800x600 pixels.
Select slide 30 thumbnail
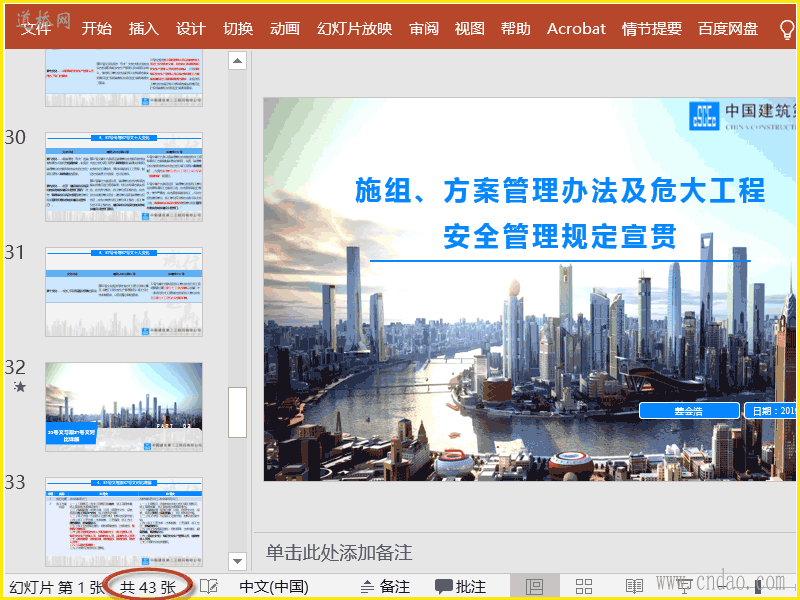tap(124, 177)
